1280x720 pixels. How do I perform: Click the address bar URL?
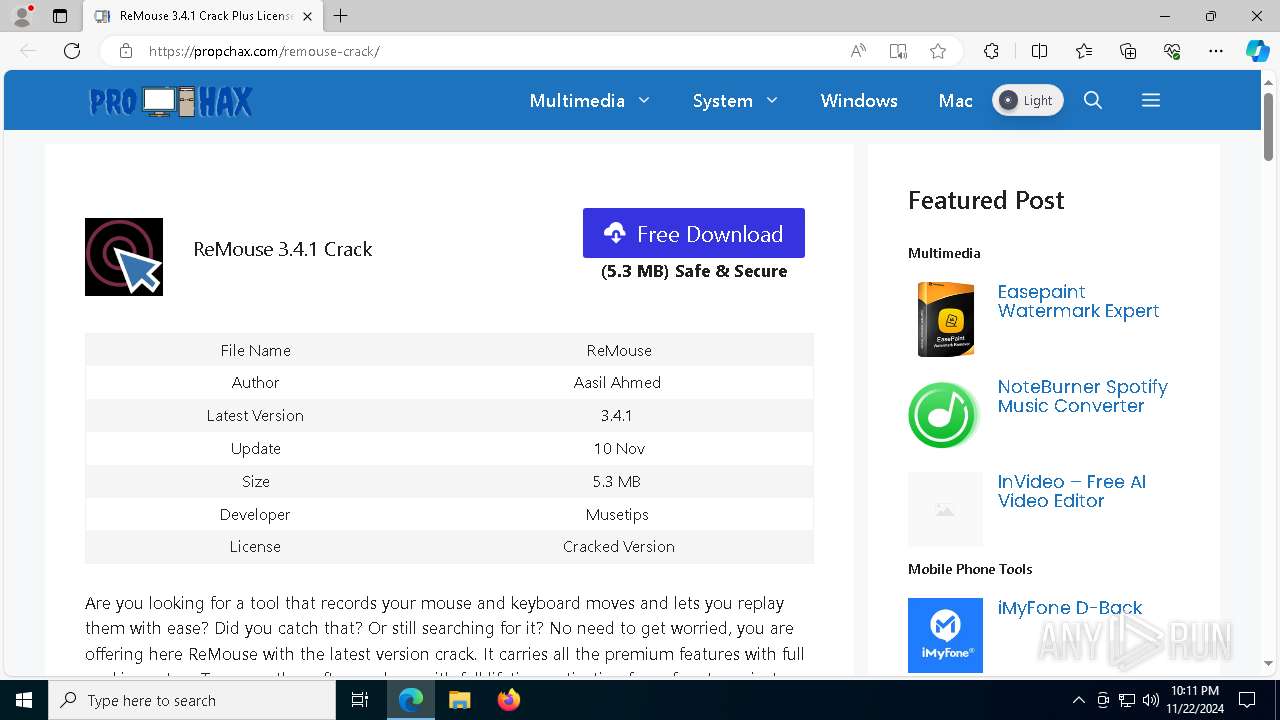(264, 51)
